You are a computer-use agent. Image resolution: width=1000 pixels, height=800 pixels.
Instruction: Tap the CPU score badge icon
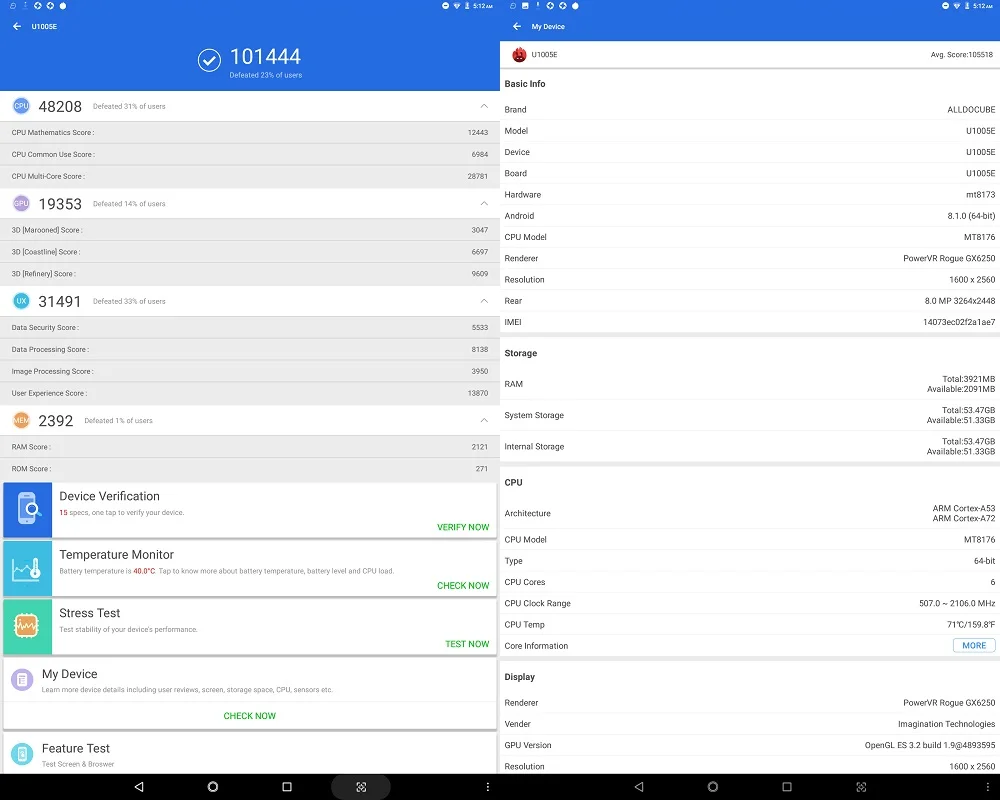click(x=21, y=106)
